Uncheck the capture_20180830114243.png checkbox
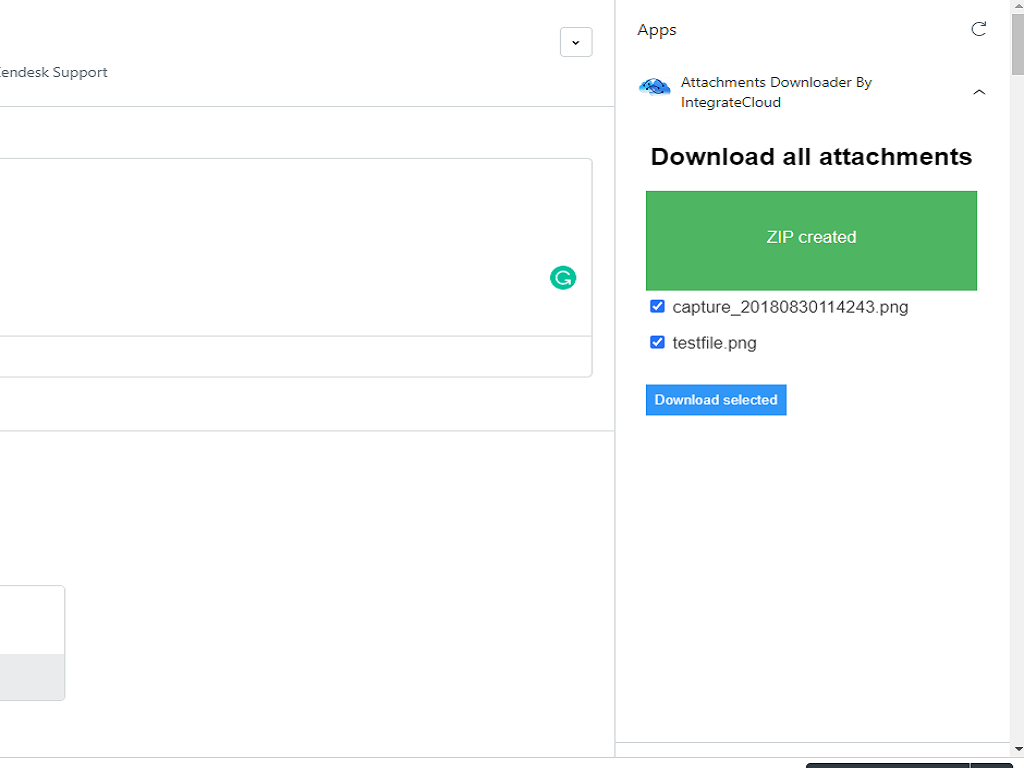Image resolution: width=1024 pixels, height=768 pixels. click(657, 306)
